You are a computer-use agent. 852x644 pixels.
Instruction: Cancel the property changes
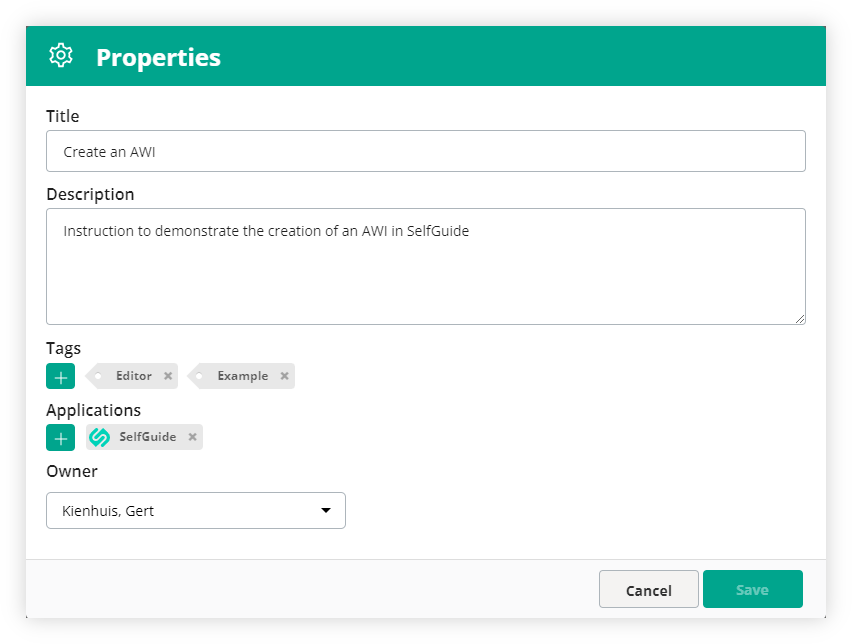click(648, 589)
